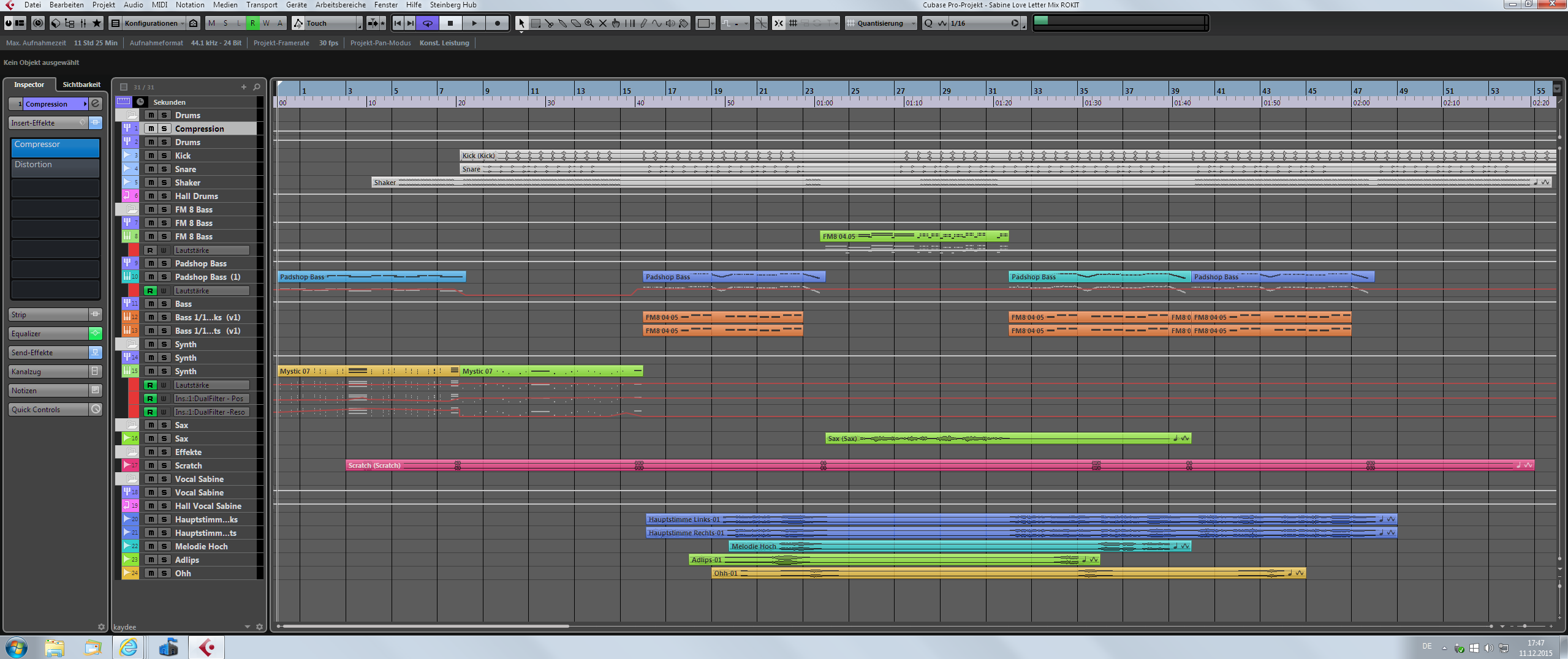The width and height of the screenshot is (1568, 659).
Task: Pick the Glue tool
Action: point(562,23)
